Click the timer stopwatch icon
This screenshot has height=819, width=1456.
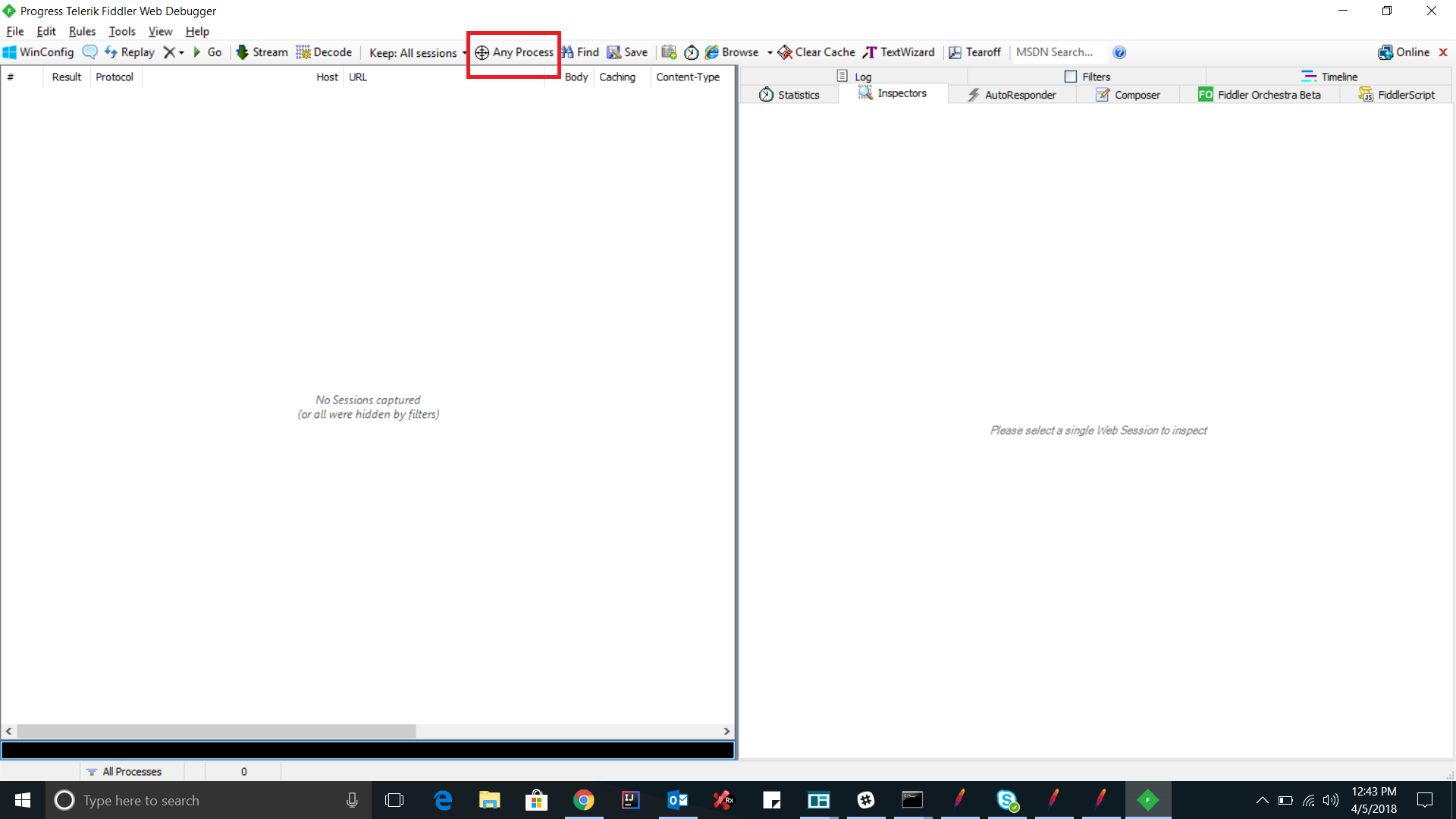click(x=691, y=52)
